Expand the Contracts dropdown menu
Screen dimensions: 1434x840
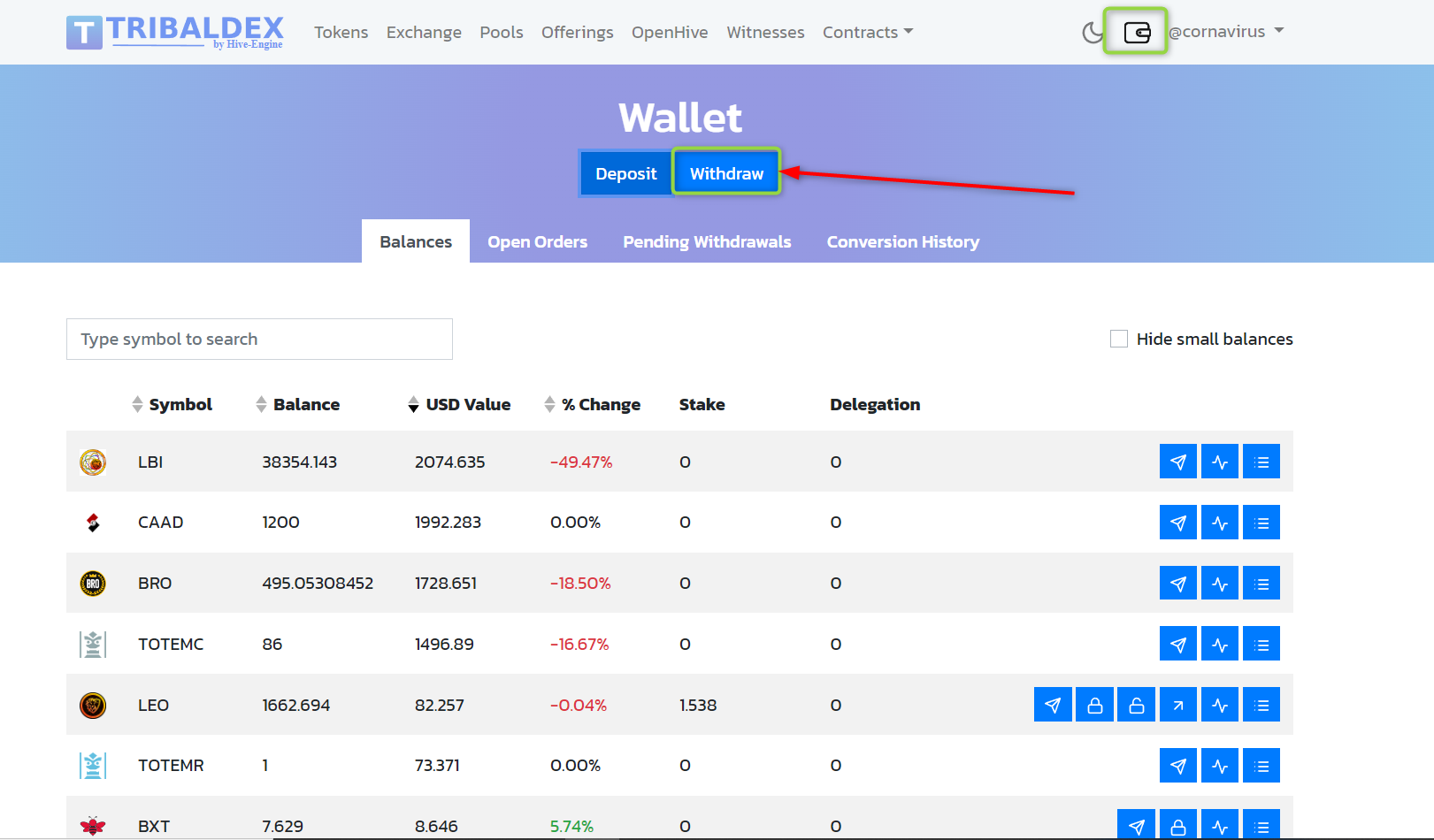[x=867, y=33]
